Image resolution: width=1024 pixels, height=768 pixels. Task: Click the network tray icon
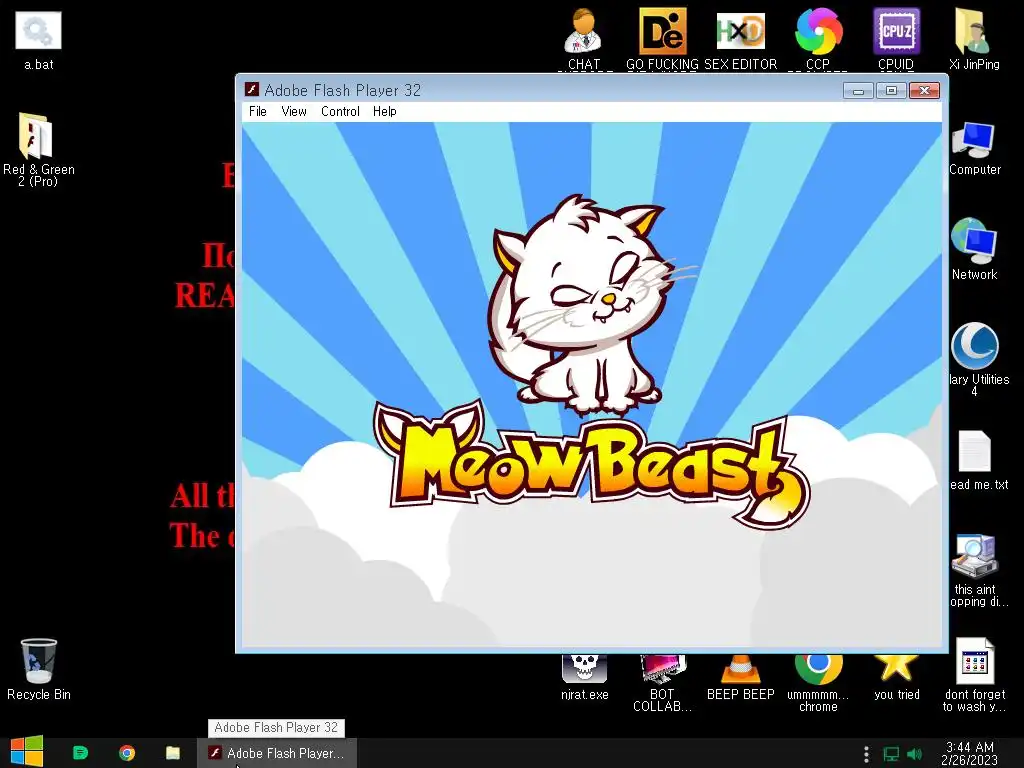point(891,754)
